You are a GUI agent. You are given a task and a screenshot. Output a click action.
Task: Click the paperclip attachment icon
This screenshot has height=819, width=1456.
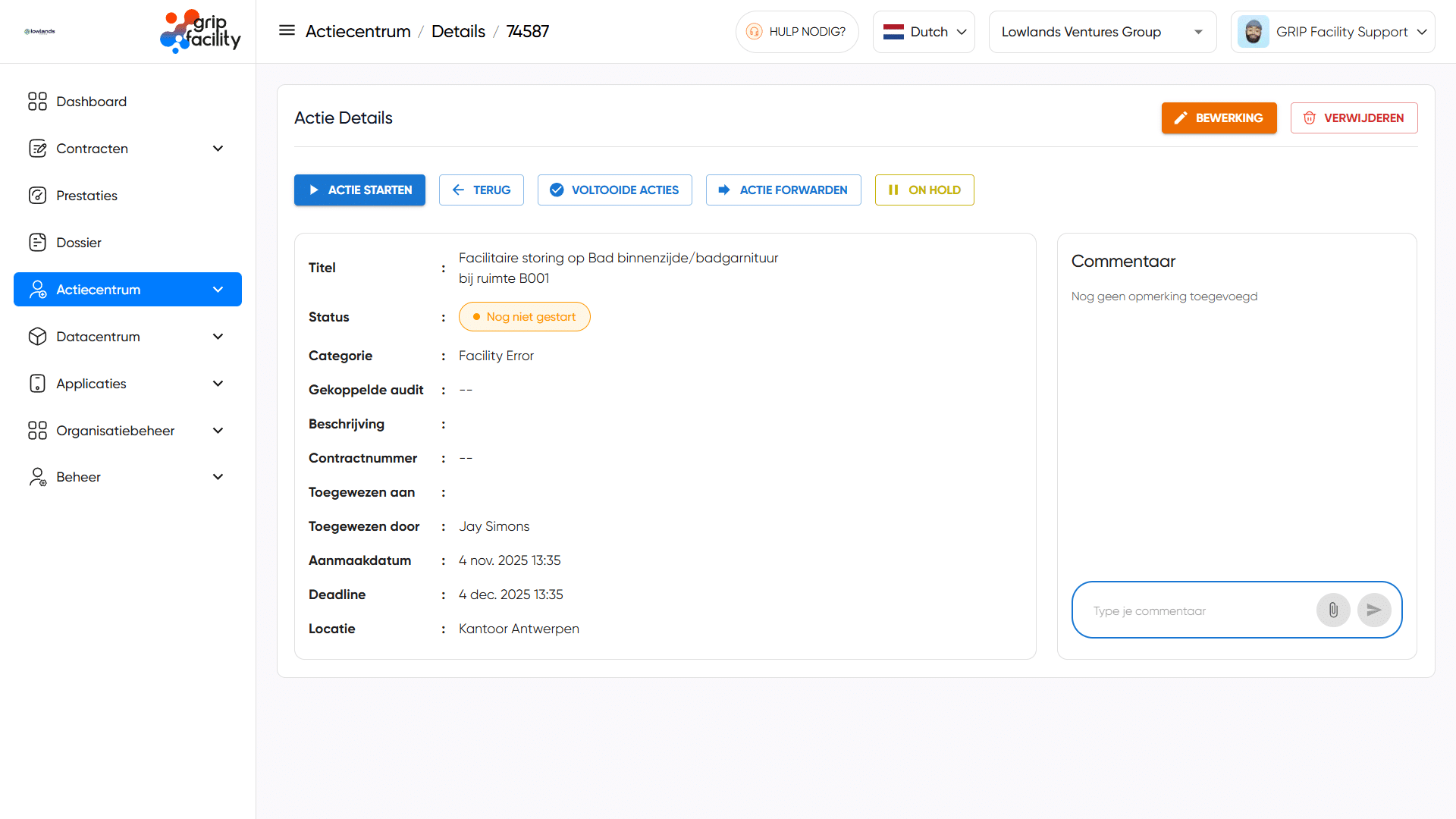(1333, 610)
